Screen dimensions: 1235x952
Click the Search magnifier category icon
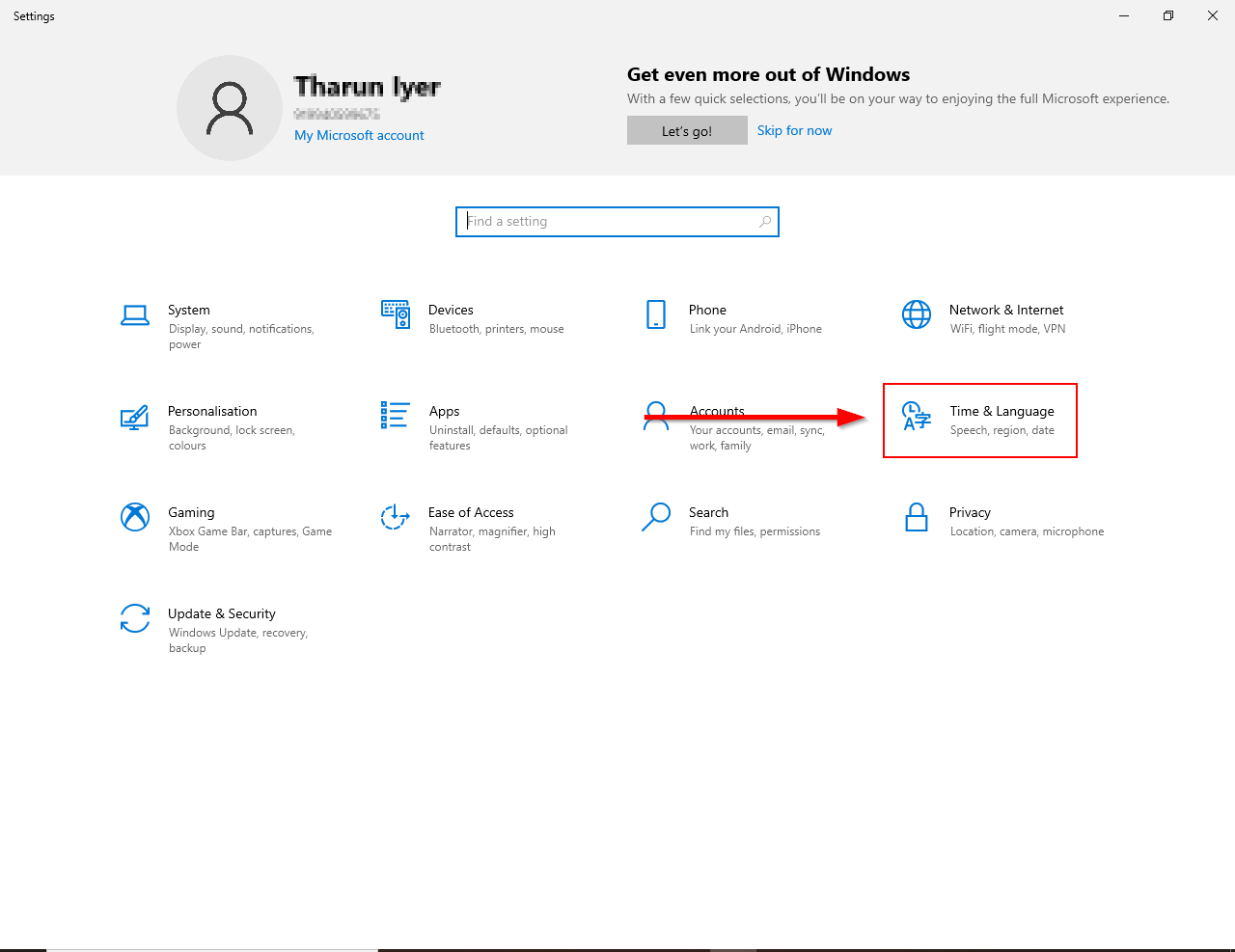click(656, 517)
